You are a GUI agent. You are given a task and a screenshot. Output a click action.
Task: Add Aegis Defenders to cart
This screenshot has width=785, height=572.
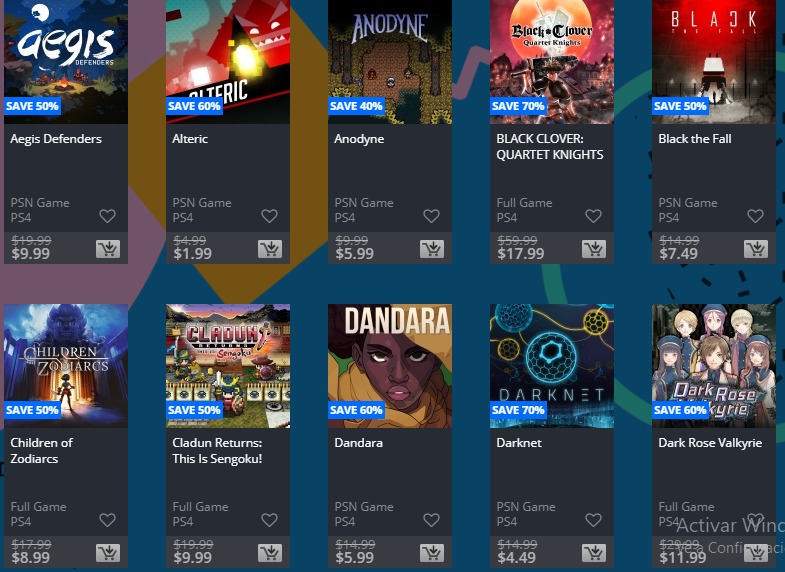click(x=108, y=249)
